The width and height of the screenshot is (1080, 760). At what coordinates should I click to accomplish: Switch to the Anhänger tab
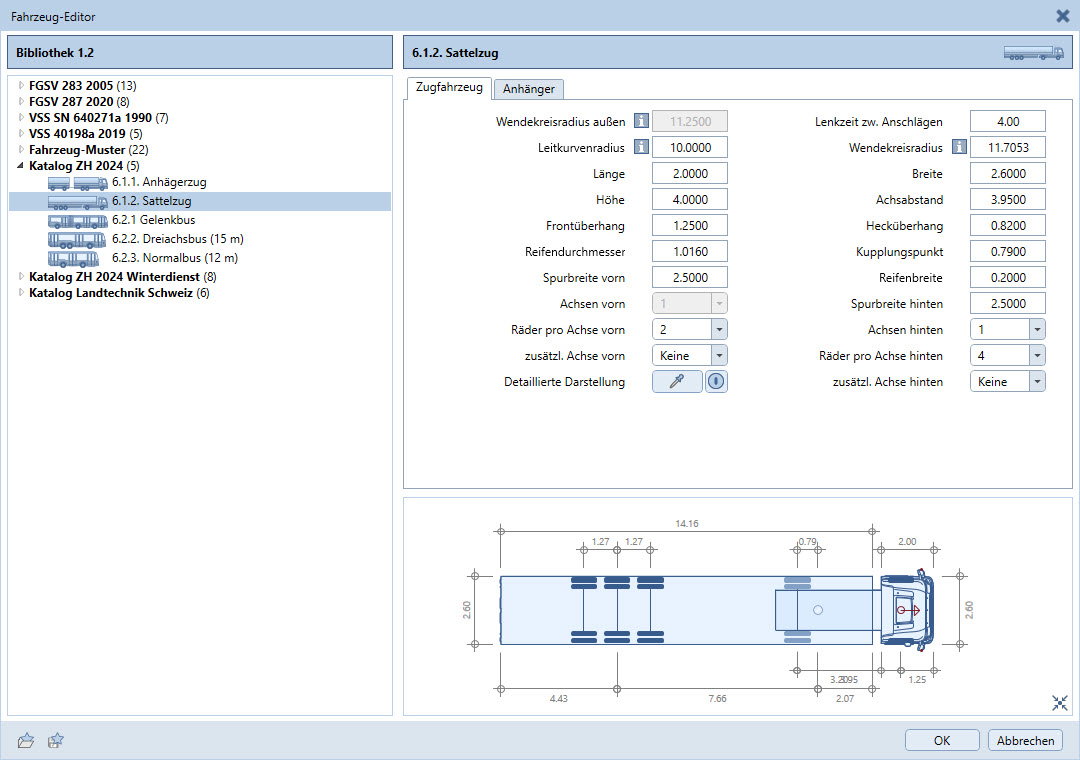pyautogui.click(x=529, y=89)
